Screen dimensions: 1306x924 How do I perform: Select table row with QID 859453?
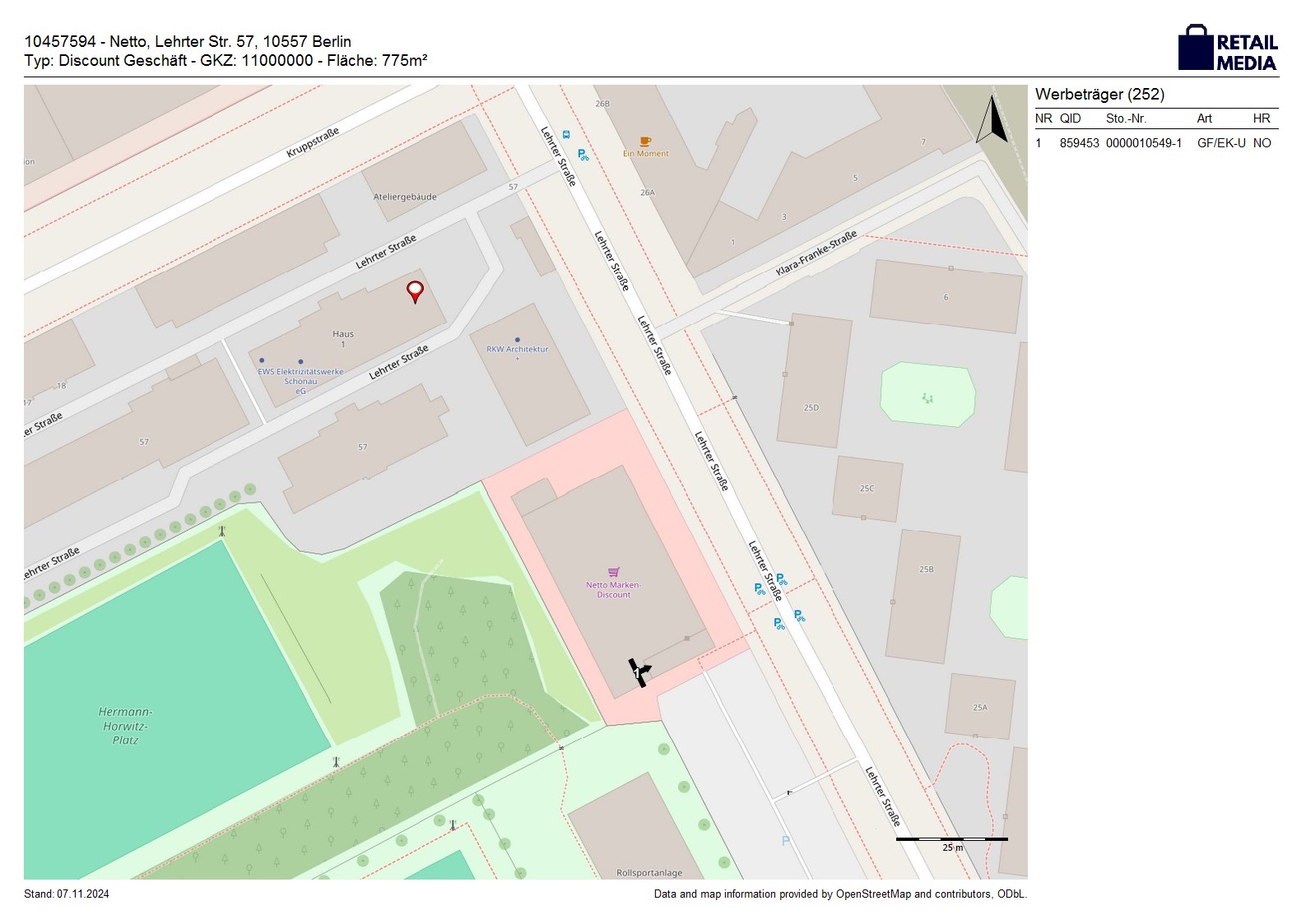(x=1155, y=143)
